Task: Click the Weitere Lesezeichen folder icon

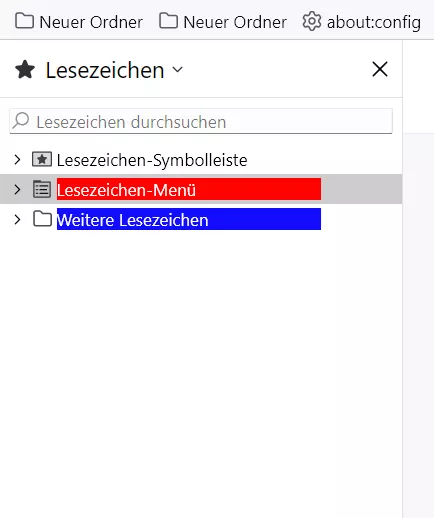Action: pos(42,219)
